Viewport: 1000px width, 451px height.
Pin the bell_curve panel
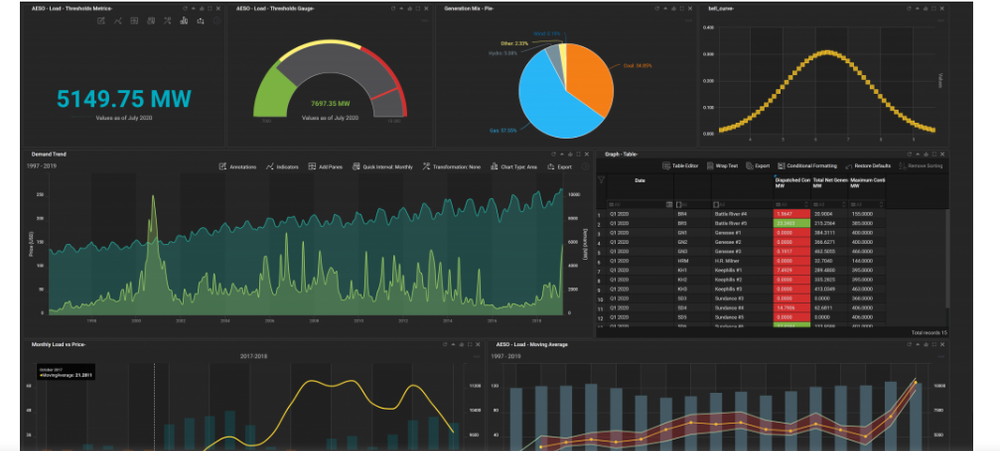point(926,8)
